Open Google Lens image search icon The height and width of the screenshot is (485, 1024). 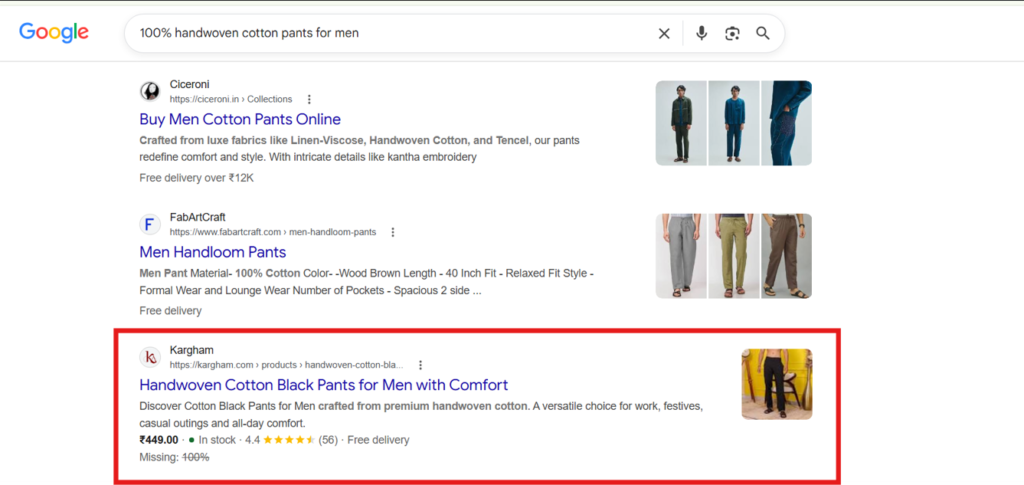click(732, 33)
